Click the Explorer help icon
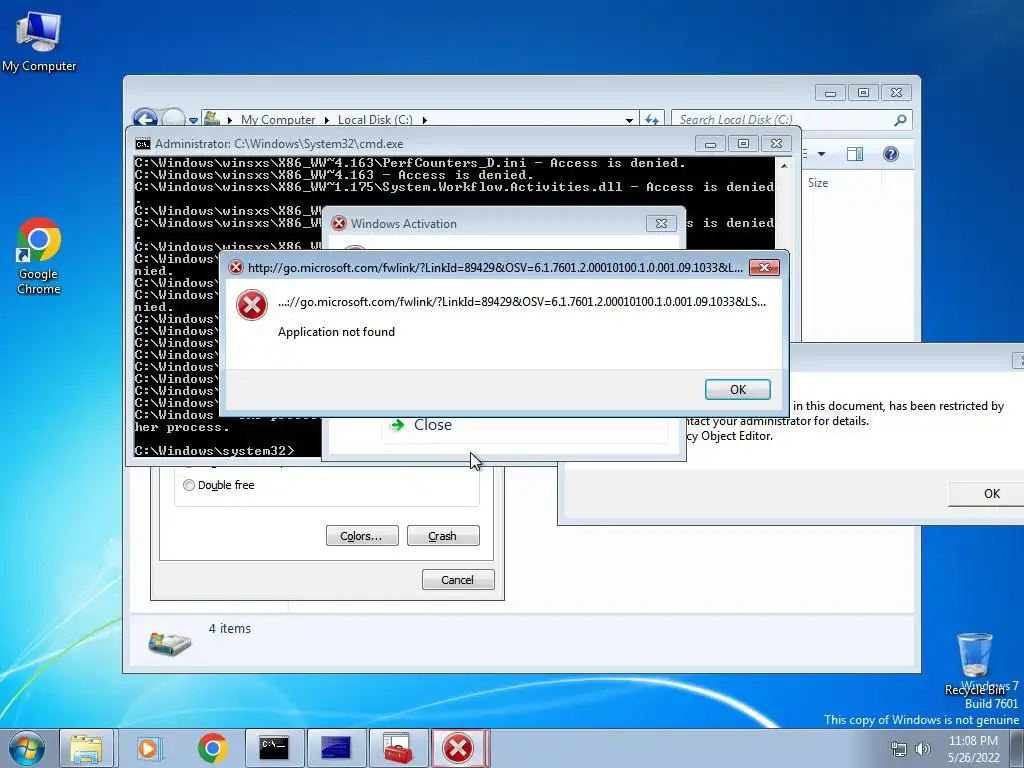1024x768 pixels. click(891, 154)
